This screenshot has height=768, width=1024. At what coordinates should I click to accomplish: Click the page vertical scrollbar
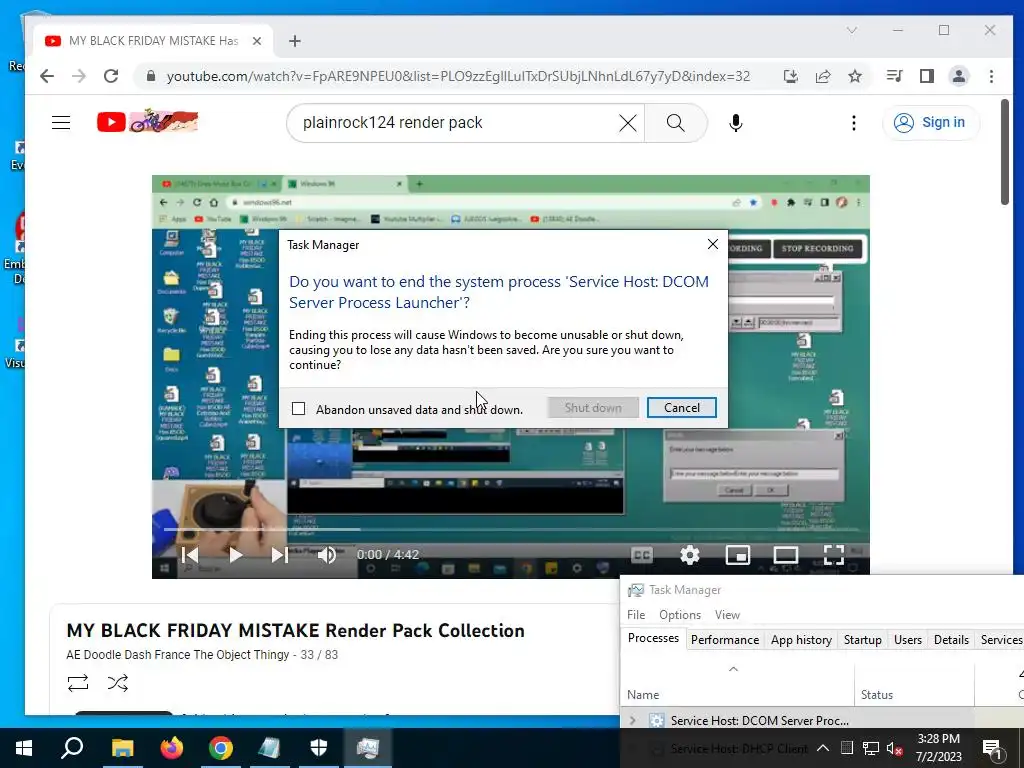coord(1005,152)
